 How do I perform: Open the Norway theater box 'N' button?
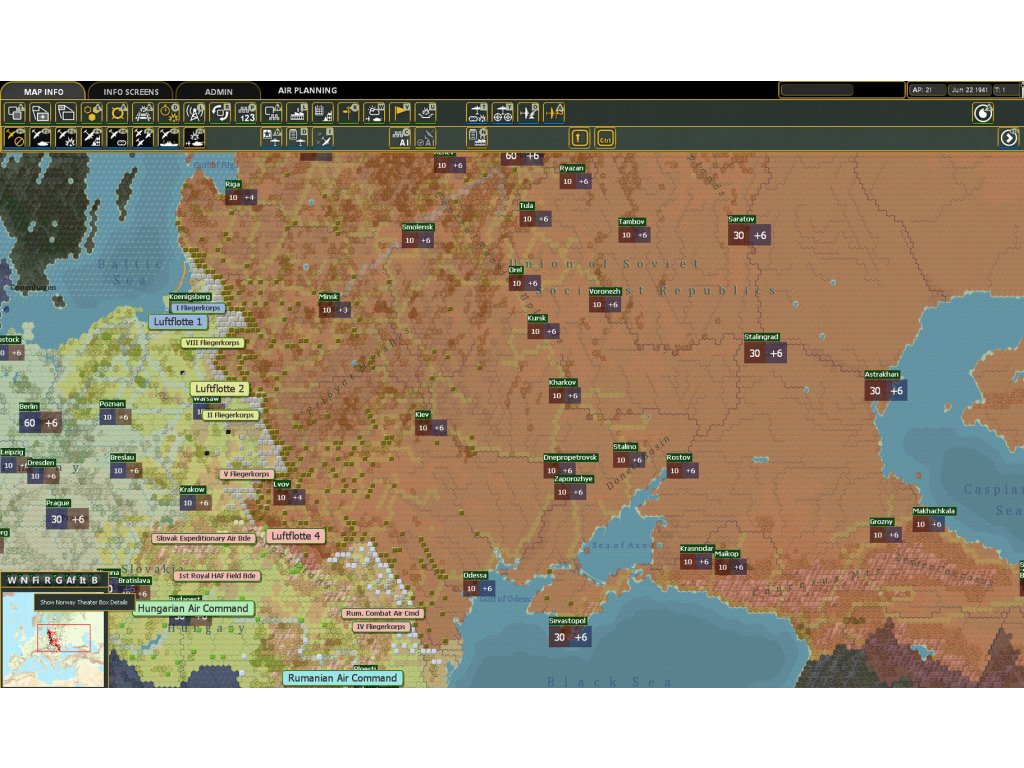23,580
